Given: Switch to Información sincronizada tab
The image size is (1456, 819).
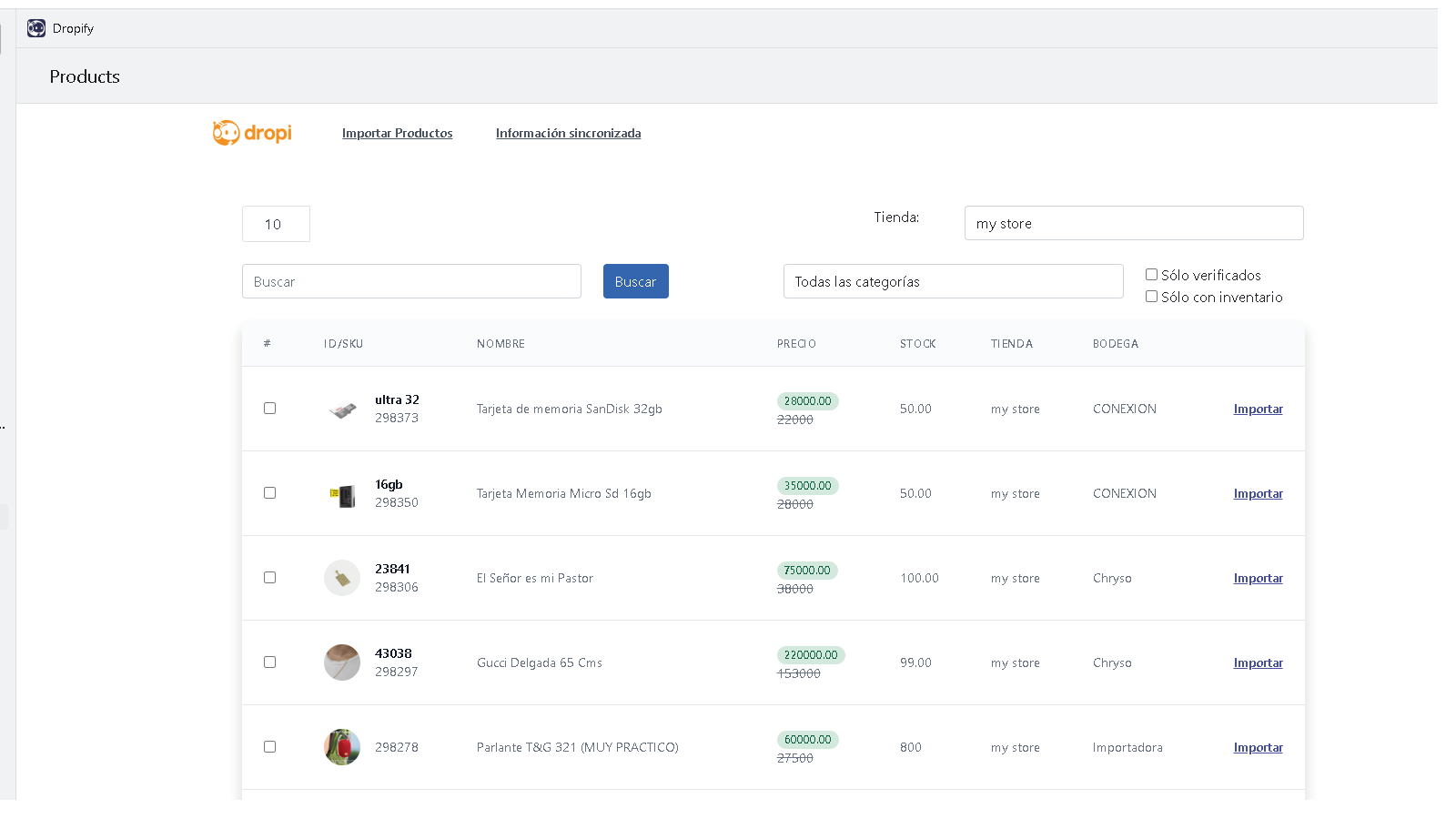Looking at the screenshot, I should coord(568,133).
